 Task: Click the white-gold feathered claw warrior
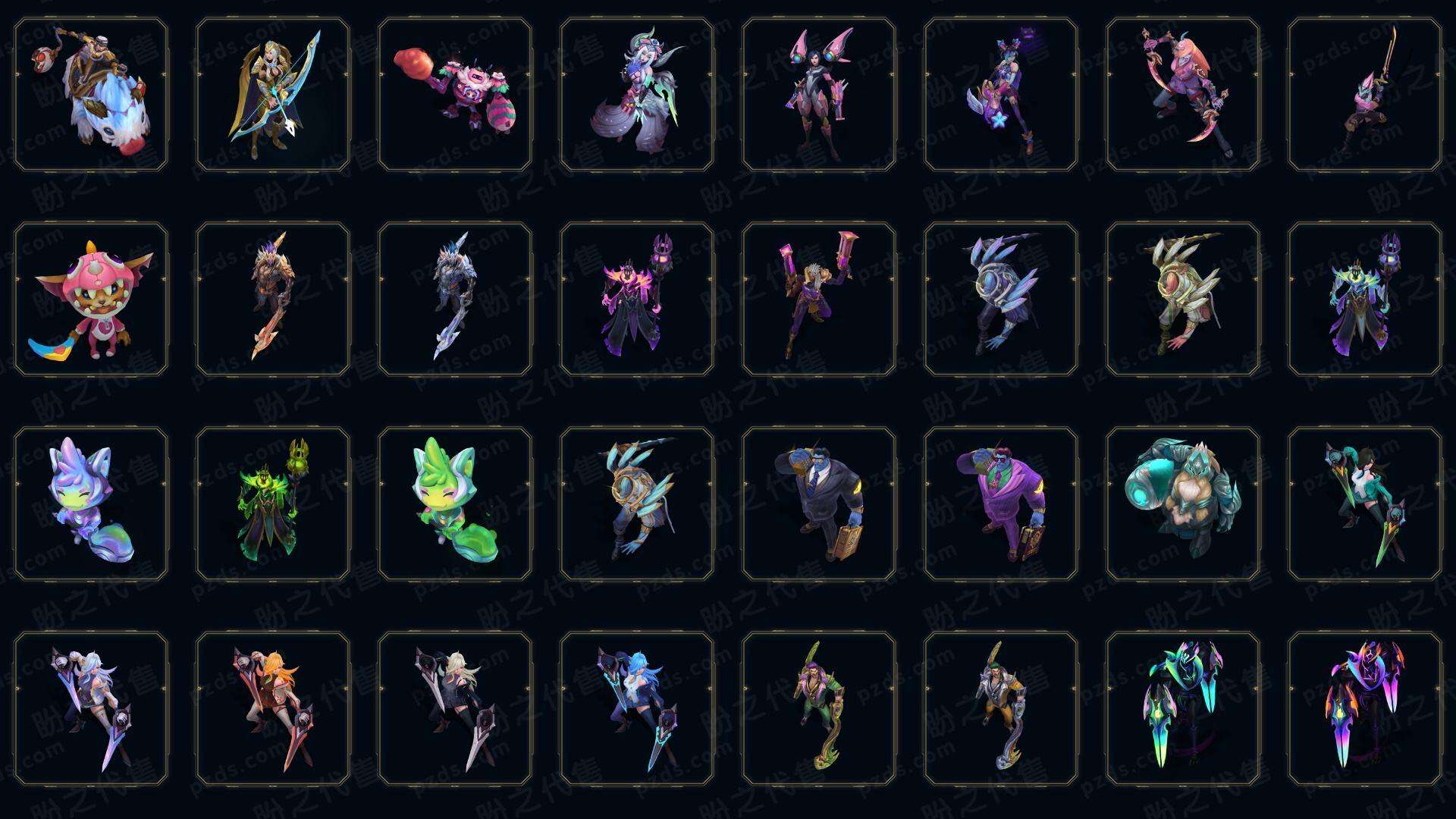pyautogui.click(x=1183, y=299)
